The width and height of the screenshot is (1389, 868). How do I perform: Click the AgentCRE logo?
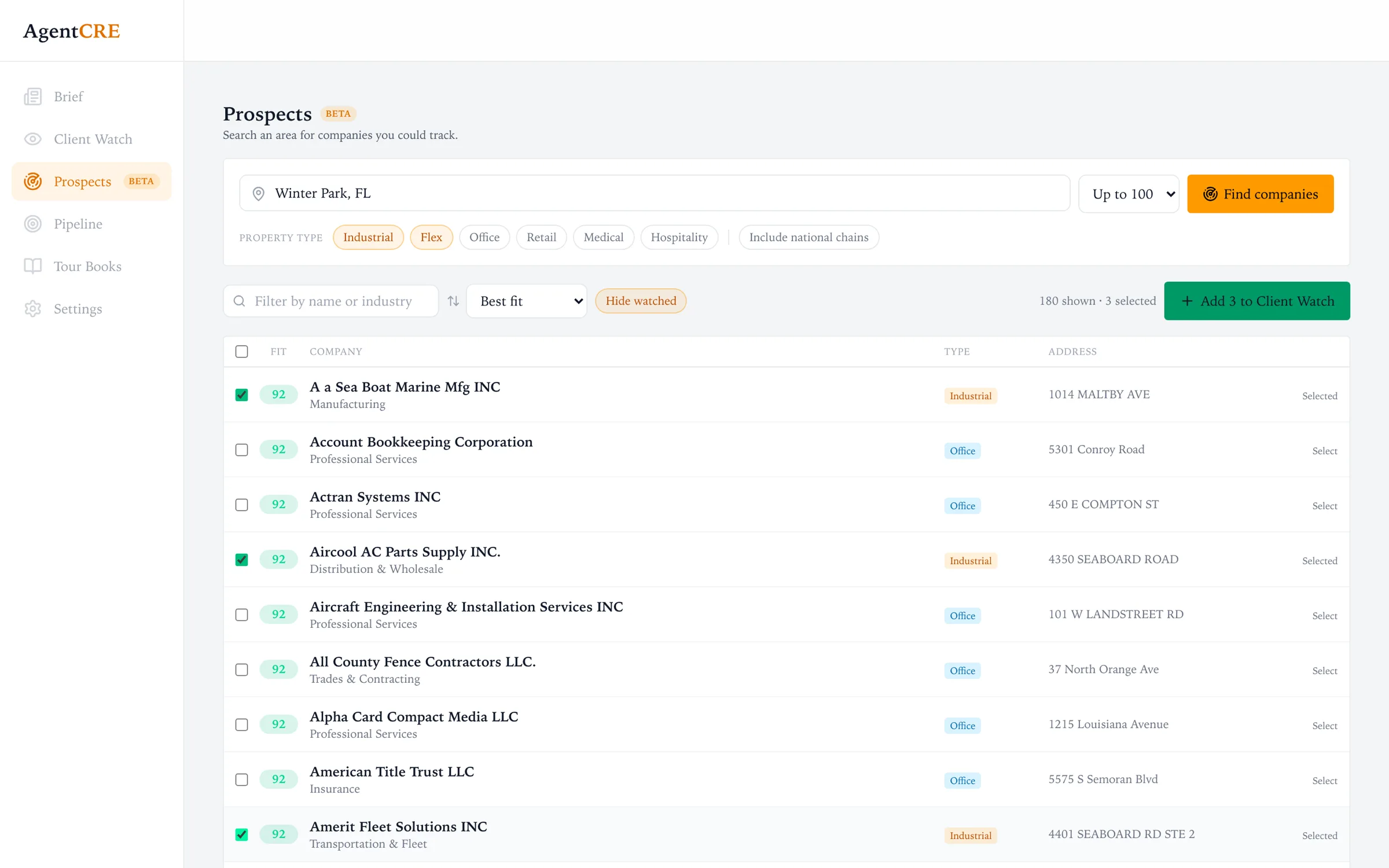pos(72,31)
